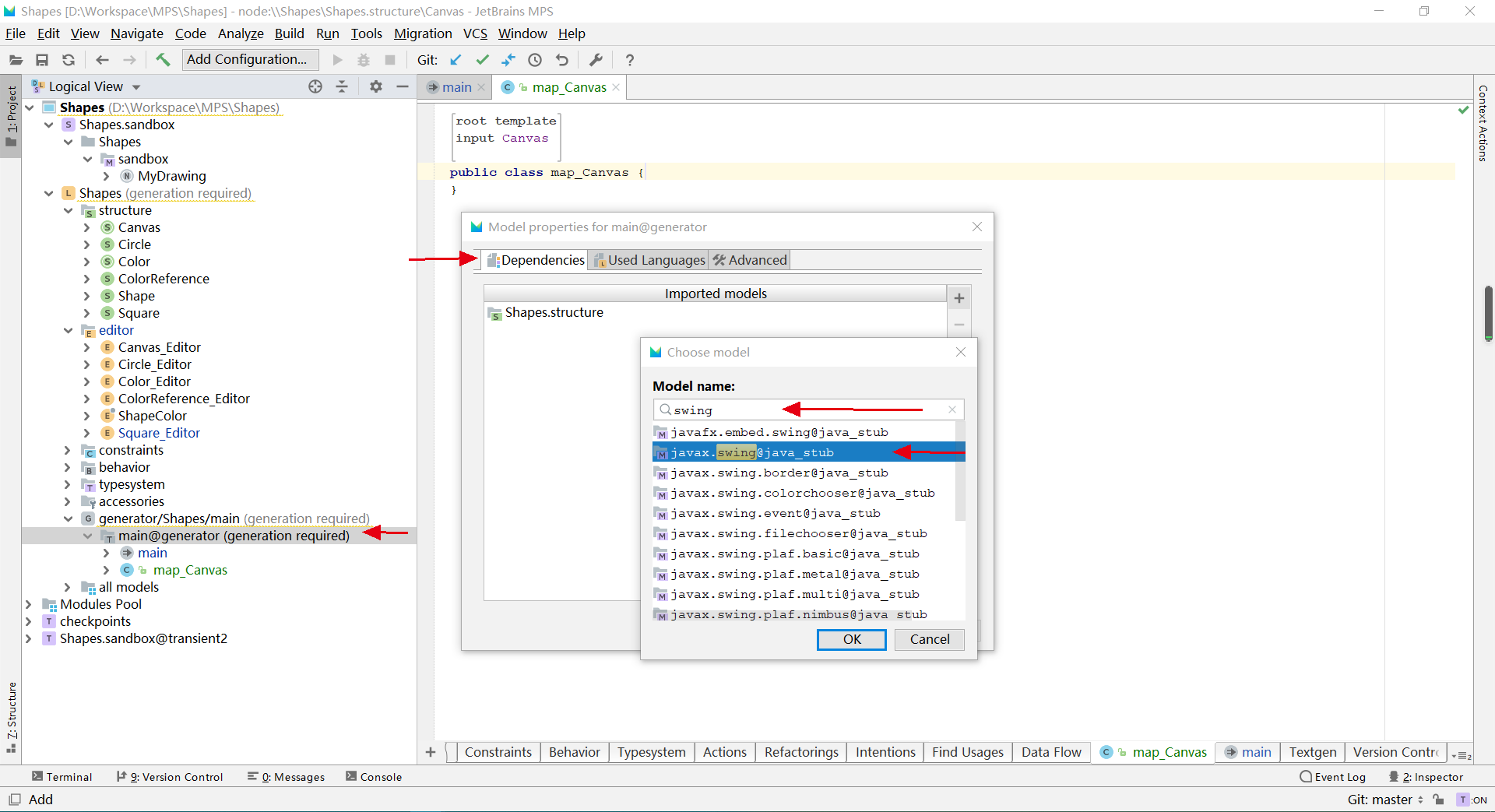Viewport: 1495px width, 812px height.
Task: Open Project panel options via gear icon
Action: (x=376, y=86)
